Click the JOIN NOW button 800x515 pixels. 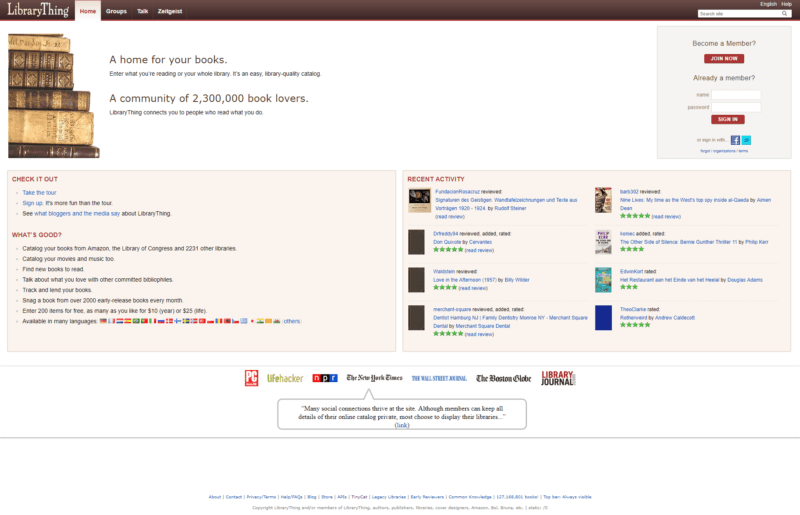click(724, 59)
